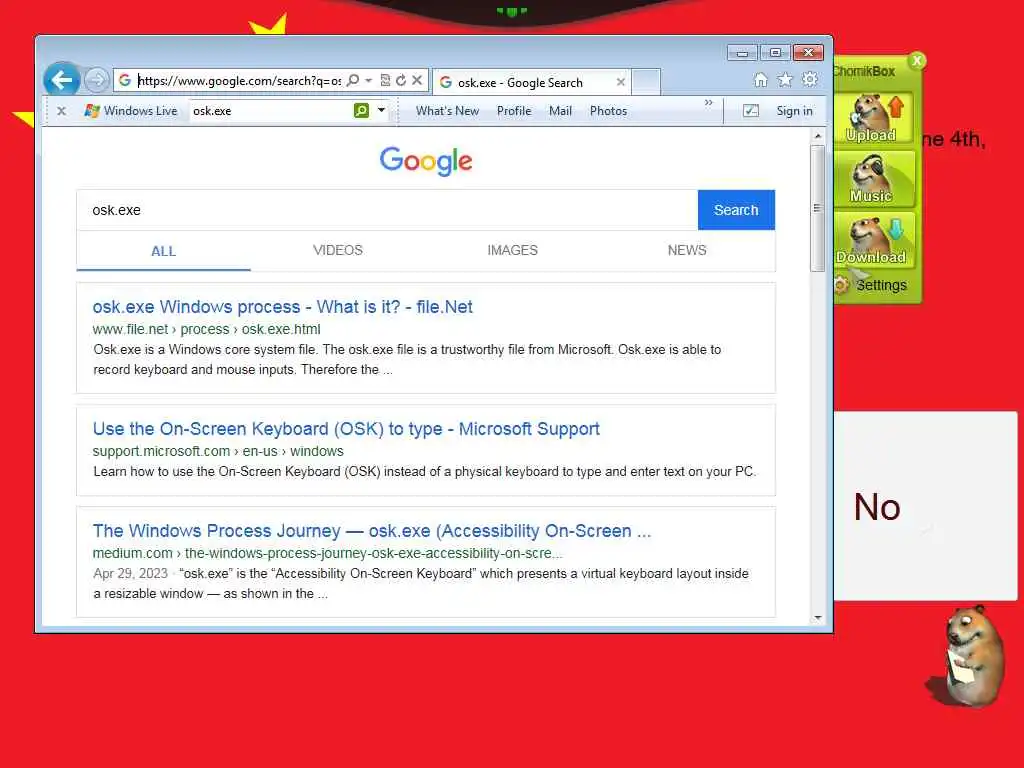Close the osk.exe Google Search tab
This screenshot has width=1024, height=768.
[x=620, y=82]
